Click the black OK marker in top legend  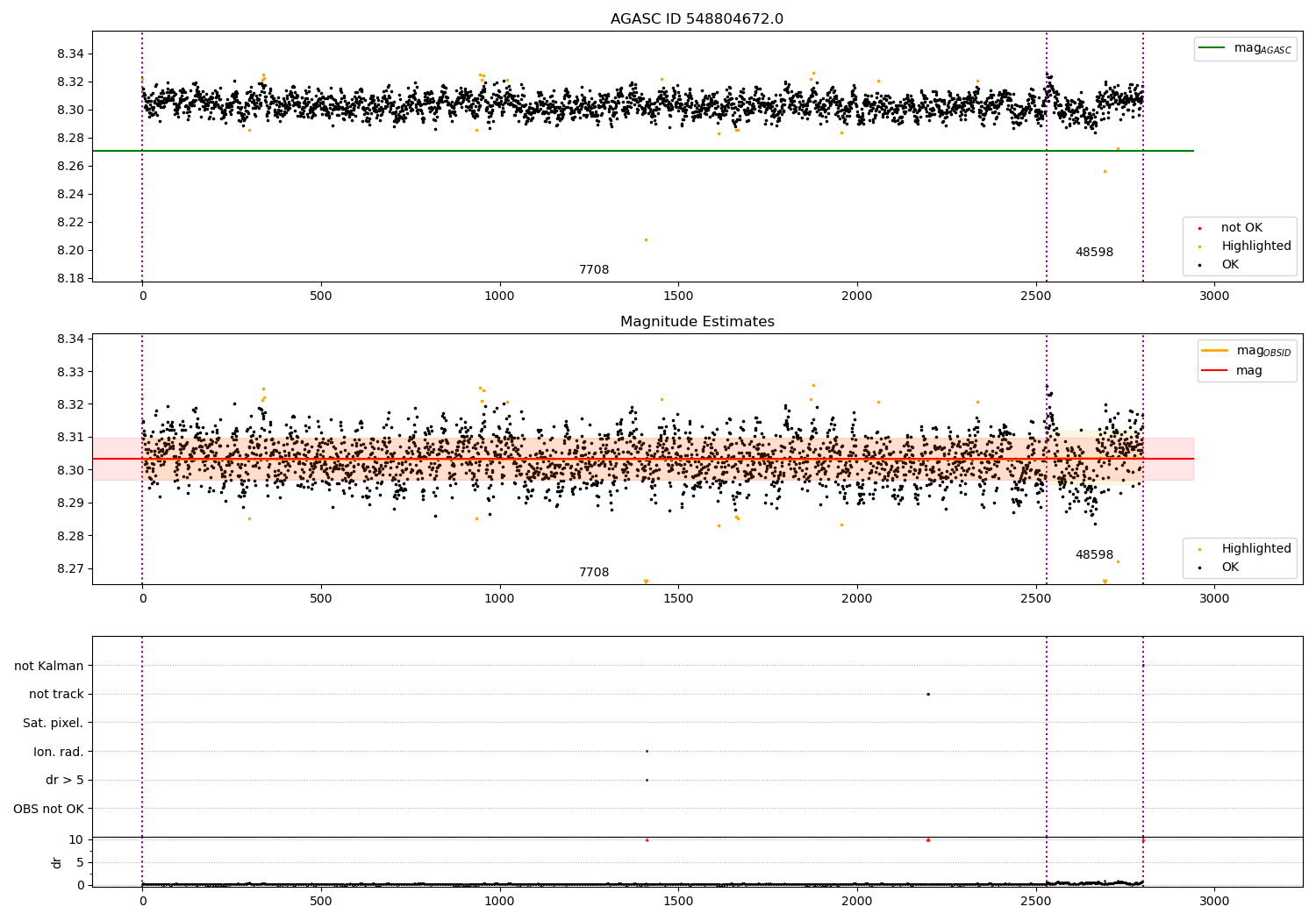tap(1199, 265)
